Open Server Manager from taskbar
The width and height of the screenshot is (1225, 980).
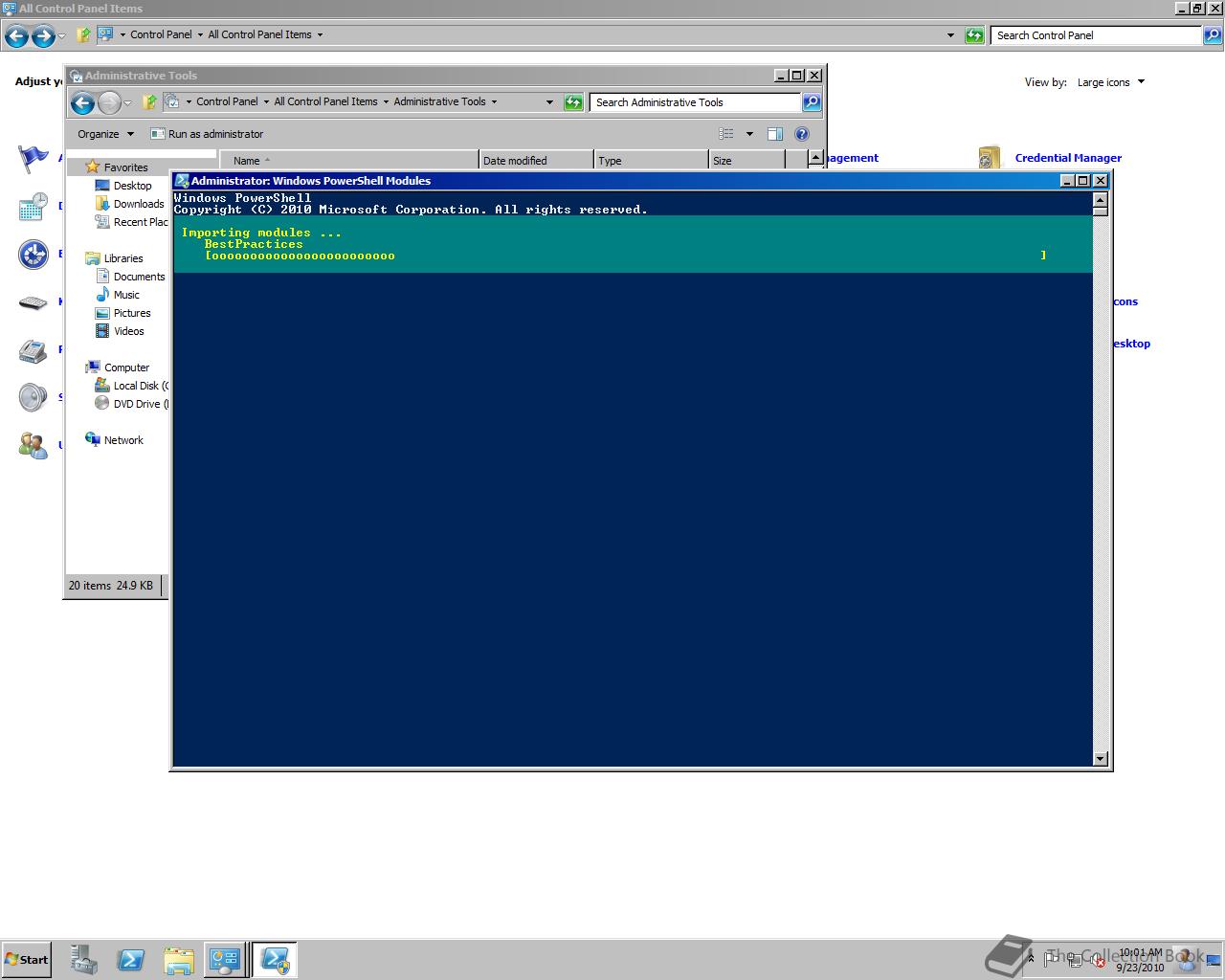click(x=84, y=960)
